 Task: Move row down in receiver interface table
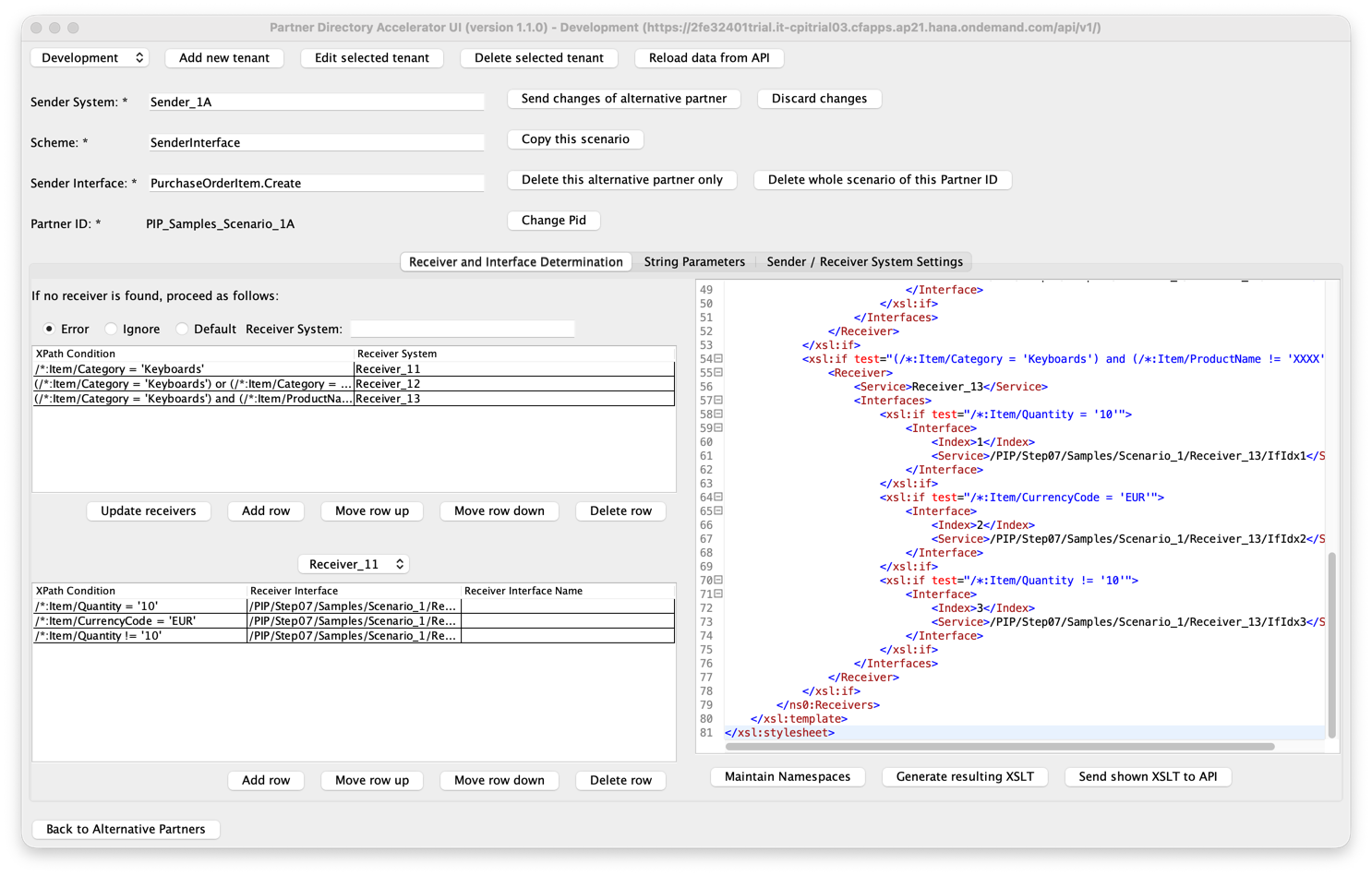pos(499,781)
